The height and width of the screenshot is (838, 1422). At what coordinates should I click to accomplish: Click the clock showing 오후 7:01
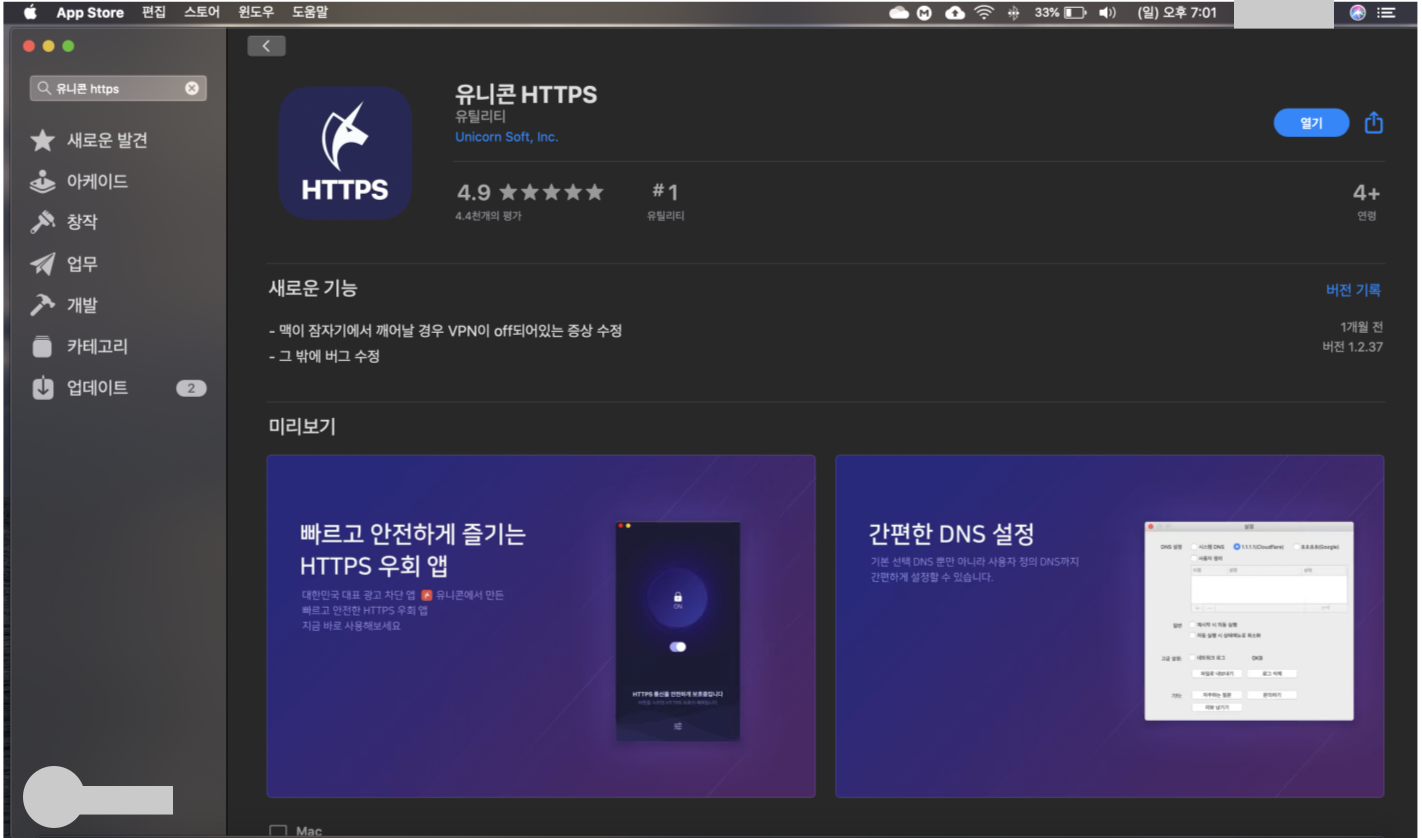(1177, 13)
